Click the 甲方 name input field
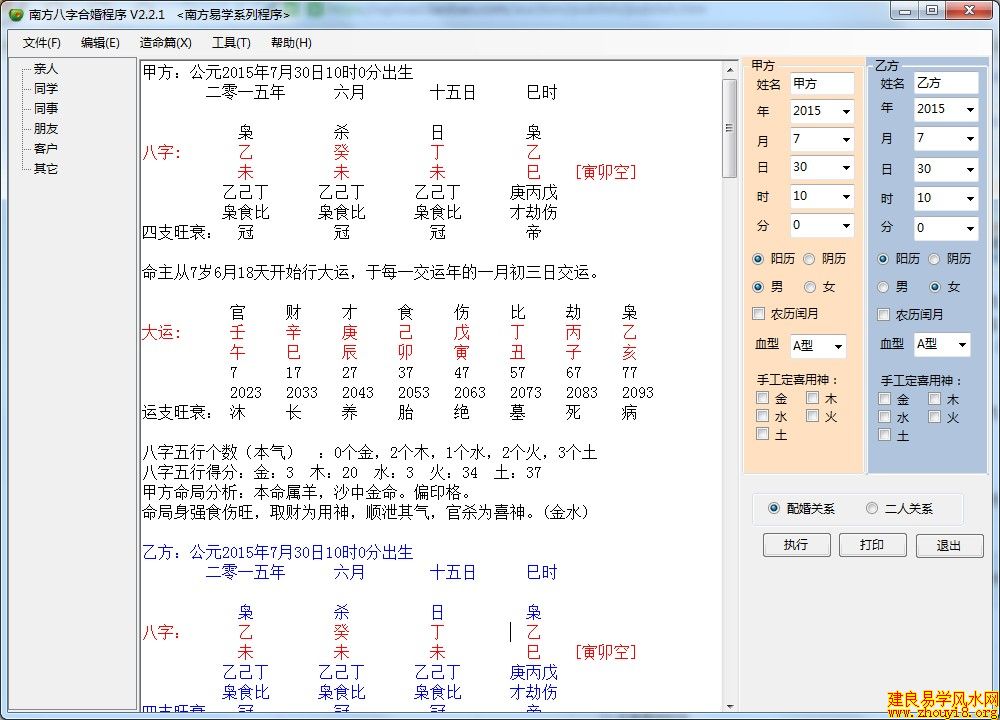This screenshot has width=1000, height=720. coord(821,84)
